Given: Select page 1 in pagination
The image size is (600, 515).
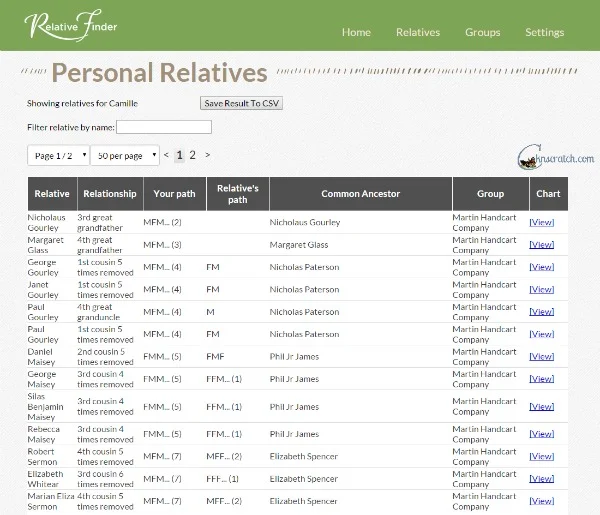Looking at the screenshot, I should click(x=179, y=155).
